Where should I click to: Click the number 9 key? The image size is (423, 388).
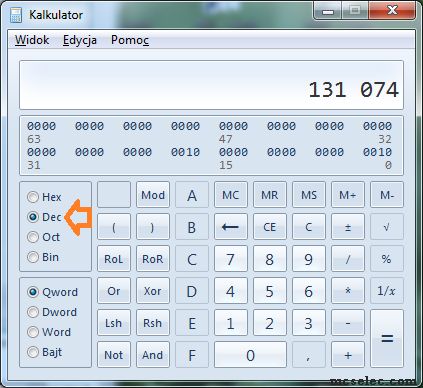(309, 259)
